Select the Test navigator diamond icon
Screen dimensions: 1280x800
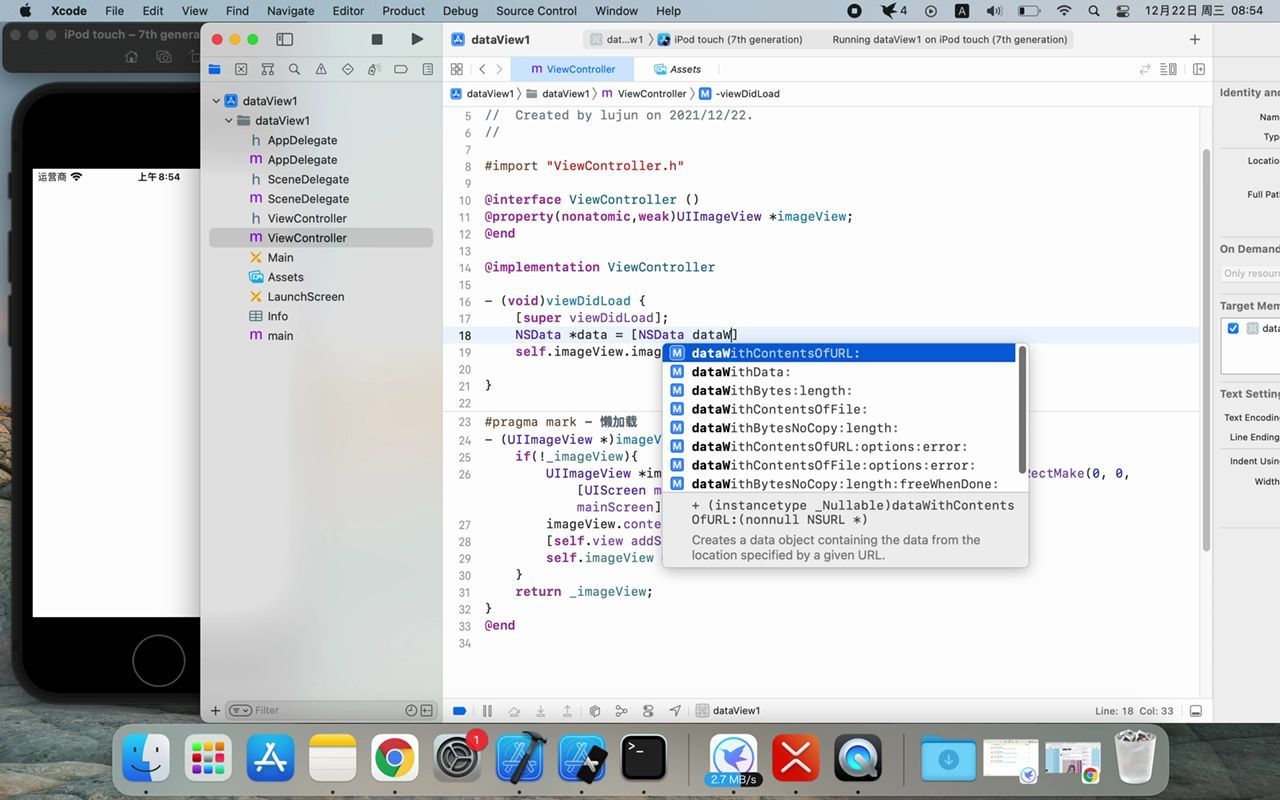click(348, 70)
